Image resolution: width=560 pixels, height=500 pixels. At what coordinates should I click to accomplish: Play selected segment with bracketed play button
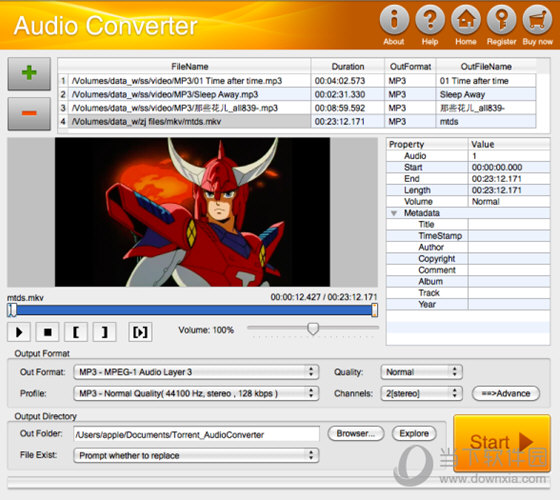click(140, 332)
